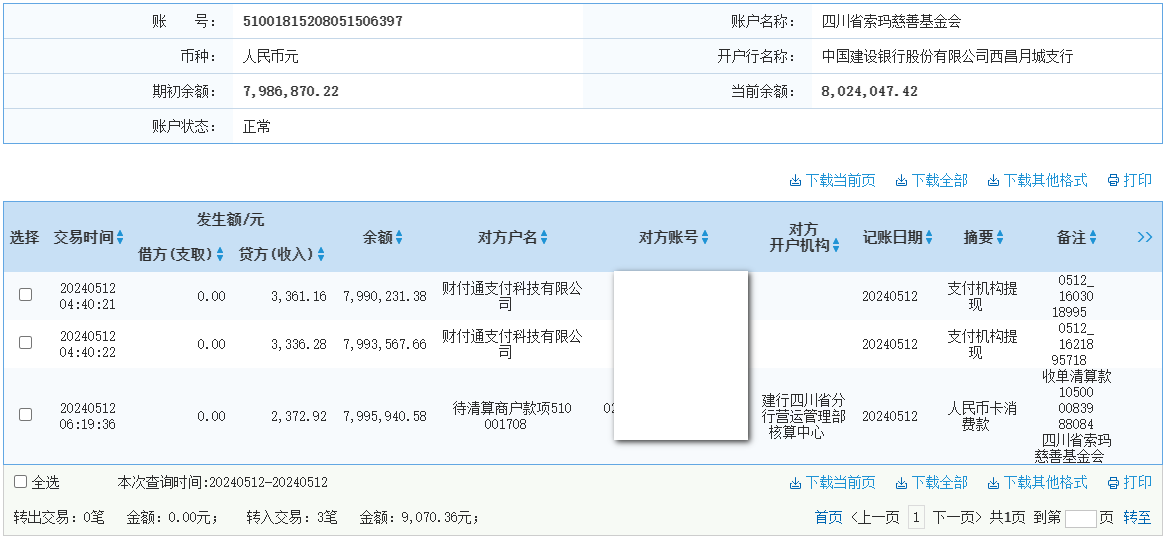Viewport: 1166px width, 536px height.
Task: Click 建行四川省分行营运管理部核算中心 cell
Action: pos(803,416)
